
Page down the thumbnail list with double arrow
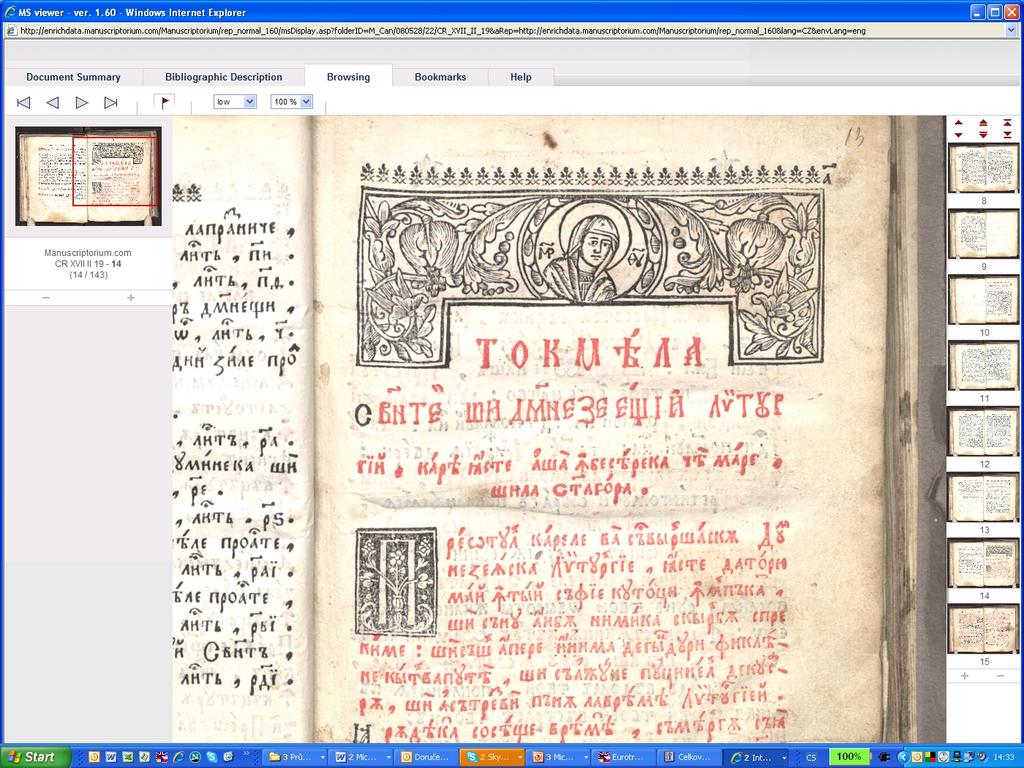click(983, 135)
